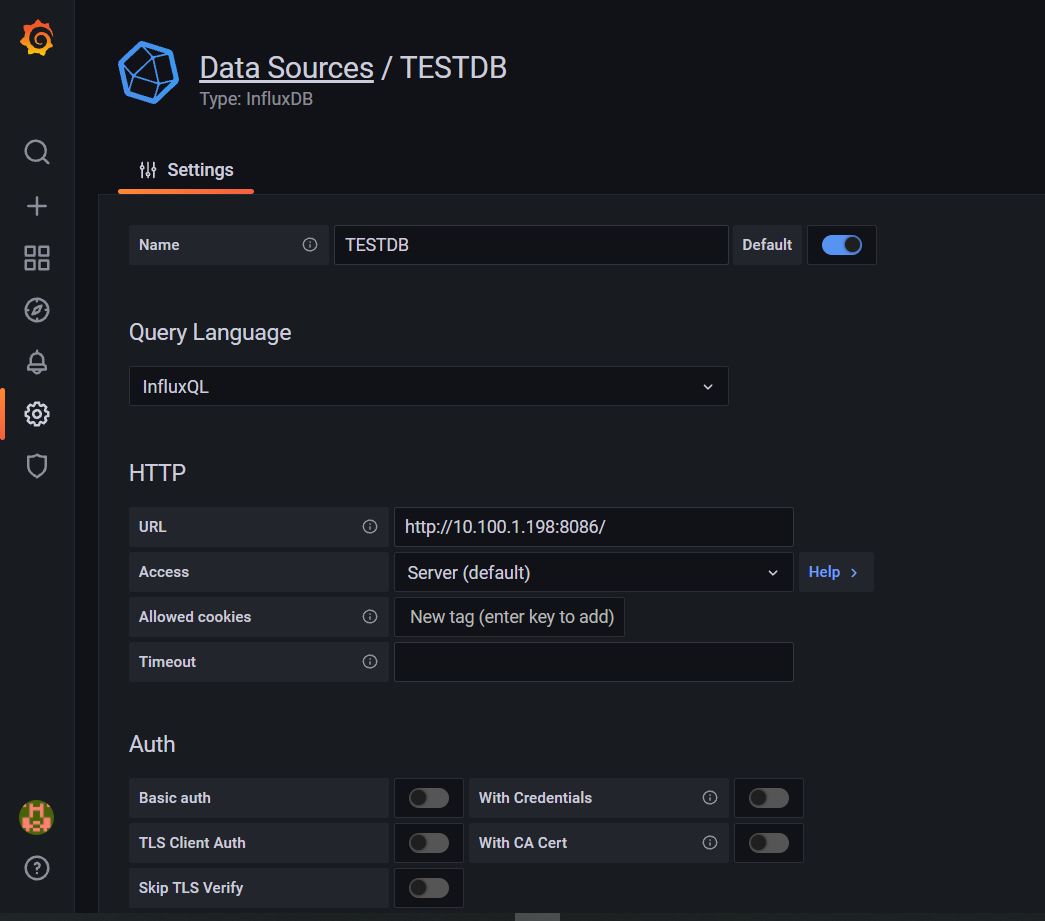This screenshot has height=921, width=1045.
Task: Open the Dashboards grid icon
Action: coord(37,258)
